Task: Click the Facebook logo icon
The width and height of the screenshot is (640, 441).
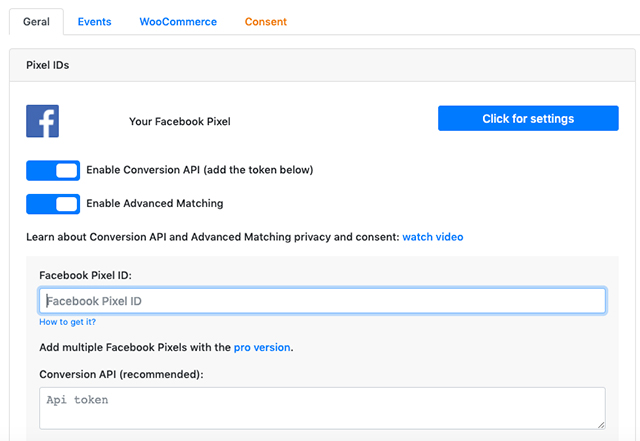Action: click(x=42, y=121)
